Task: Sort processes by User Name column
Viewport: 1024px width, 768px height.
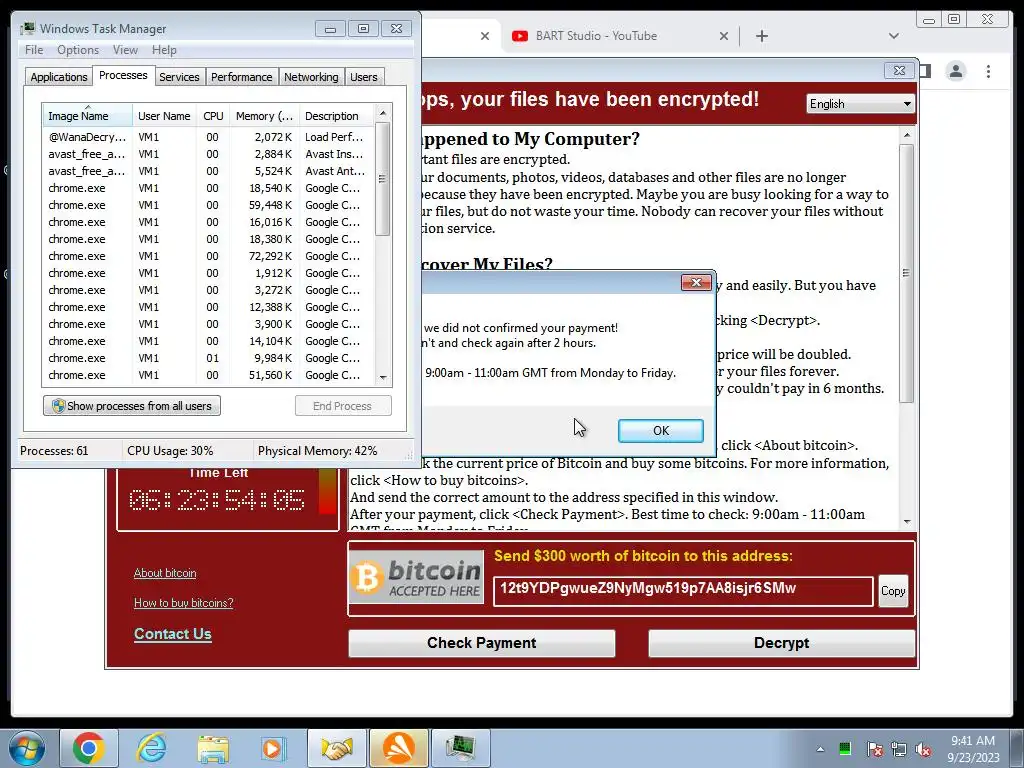Action: pos(164,116)
